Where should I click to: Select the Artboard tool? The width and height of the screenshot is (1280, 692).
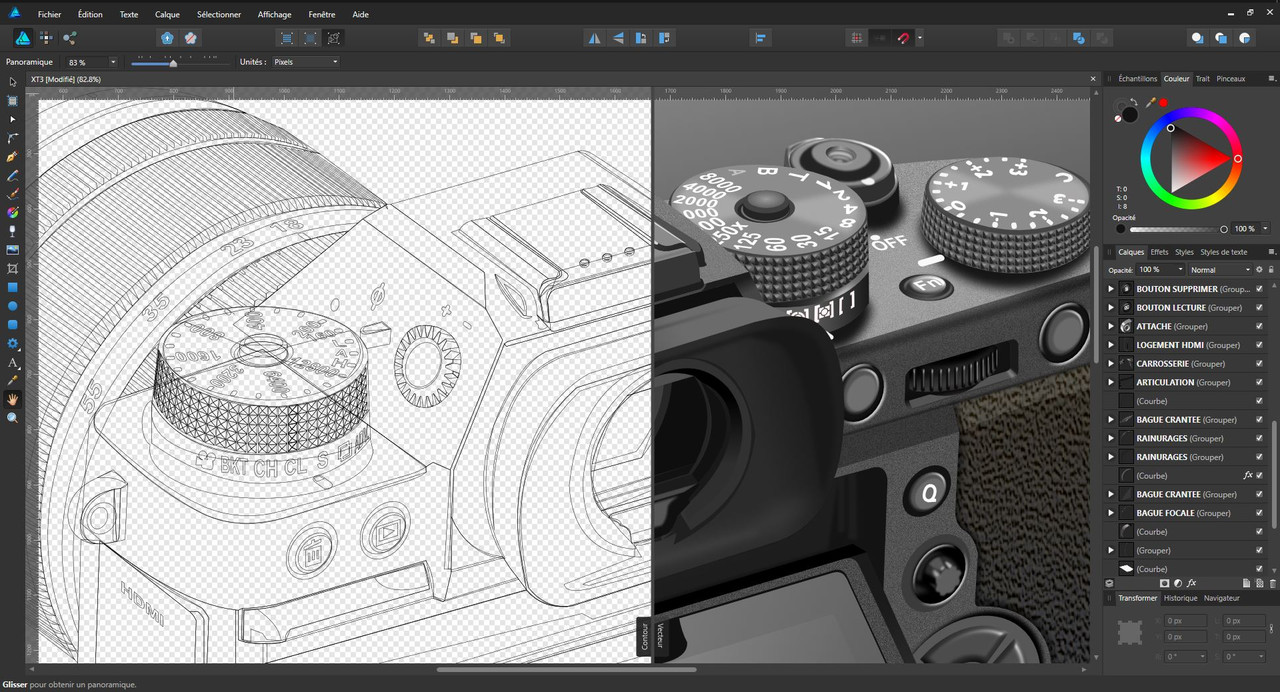13,101
